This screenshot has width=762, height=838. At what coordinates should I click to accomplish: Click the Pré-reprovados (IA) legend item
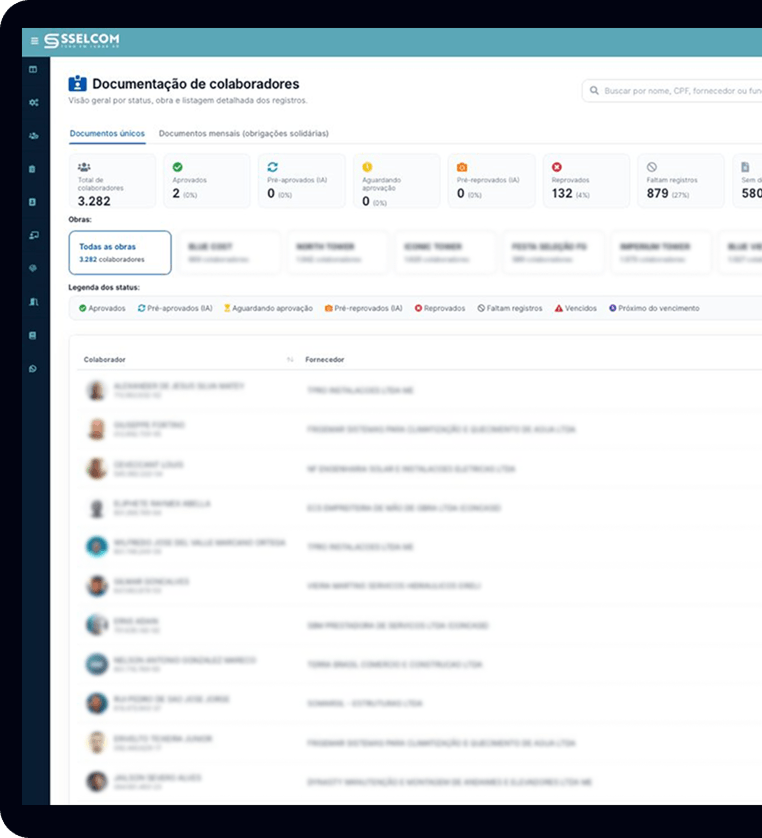click(x=363, y=308)
